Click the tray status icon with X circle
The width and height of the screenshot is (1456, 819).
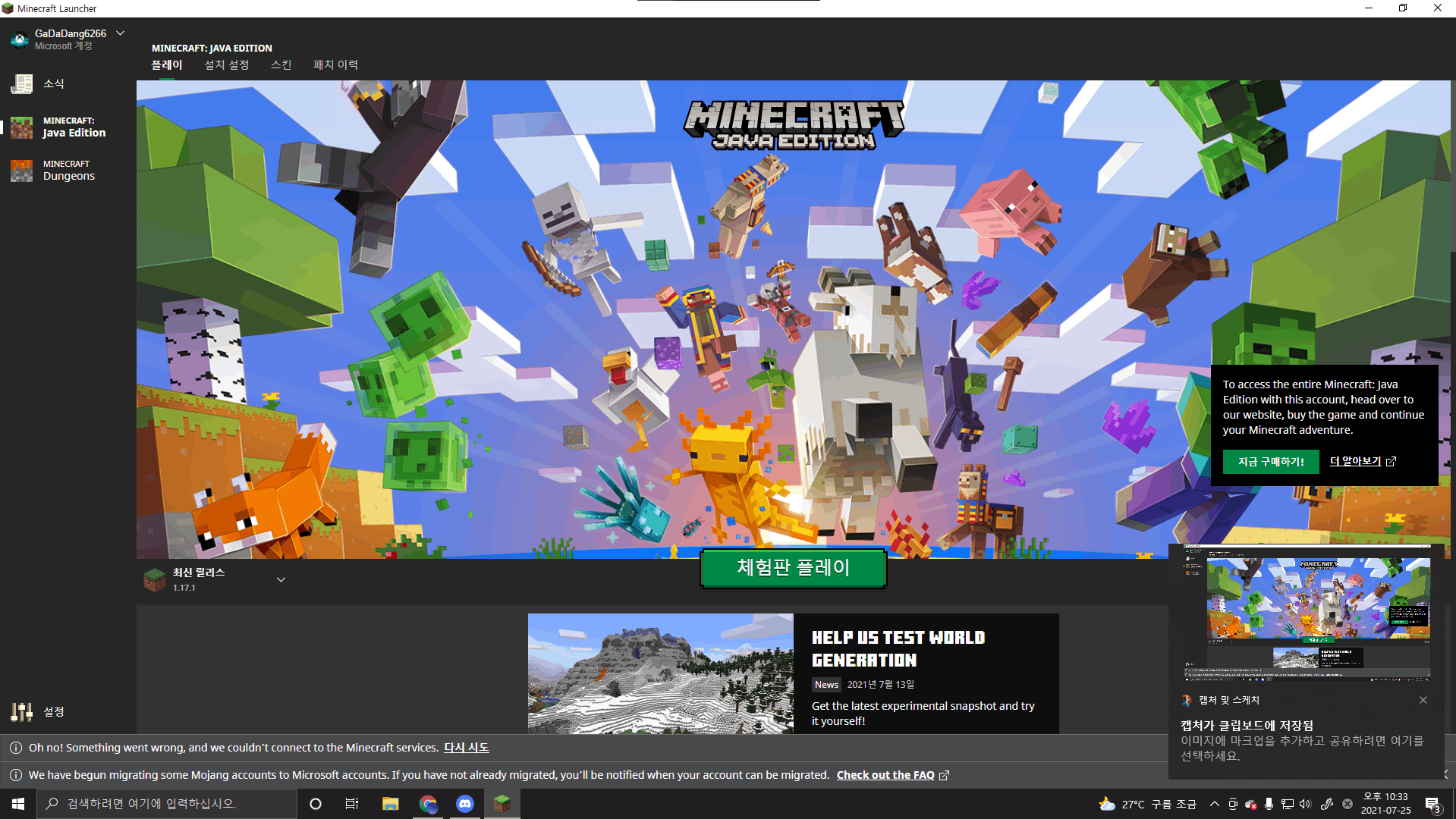point(1348,804)
